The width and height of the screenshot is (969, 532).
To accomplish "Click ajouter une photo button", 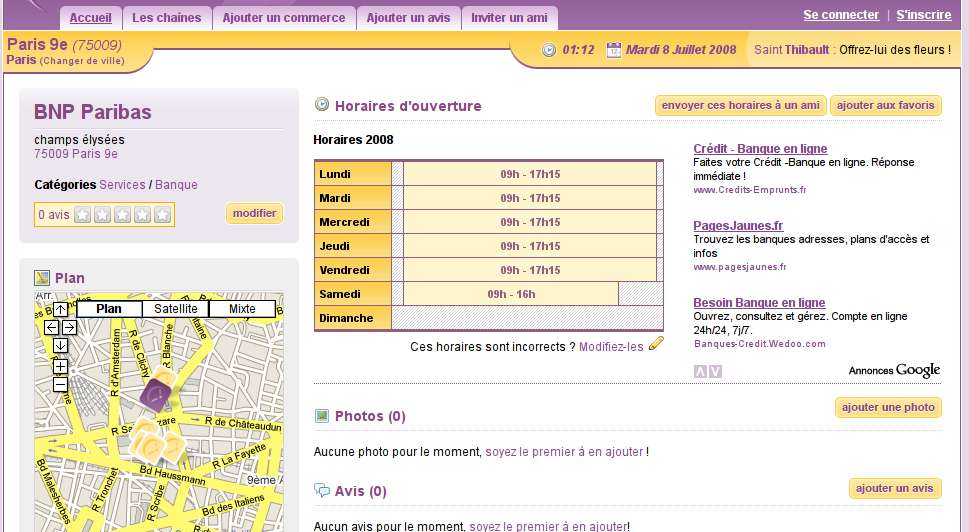I will coord(888,407).
